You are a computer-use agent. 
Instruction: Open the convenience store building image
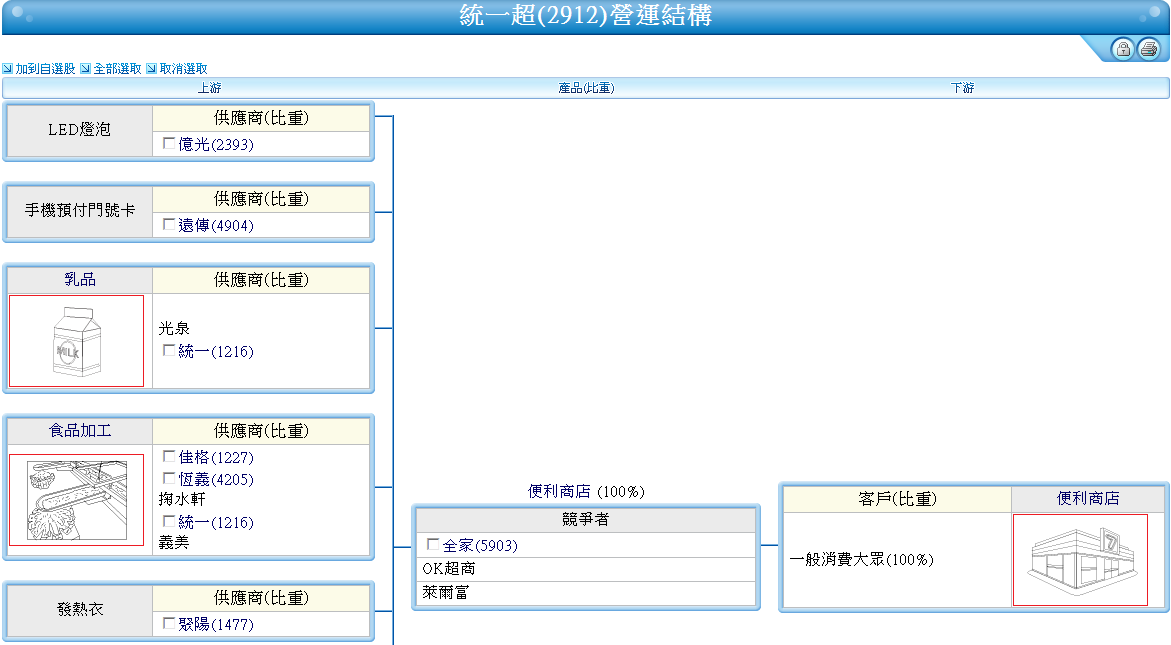[1080, 560]
